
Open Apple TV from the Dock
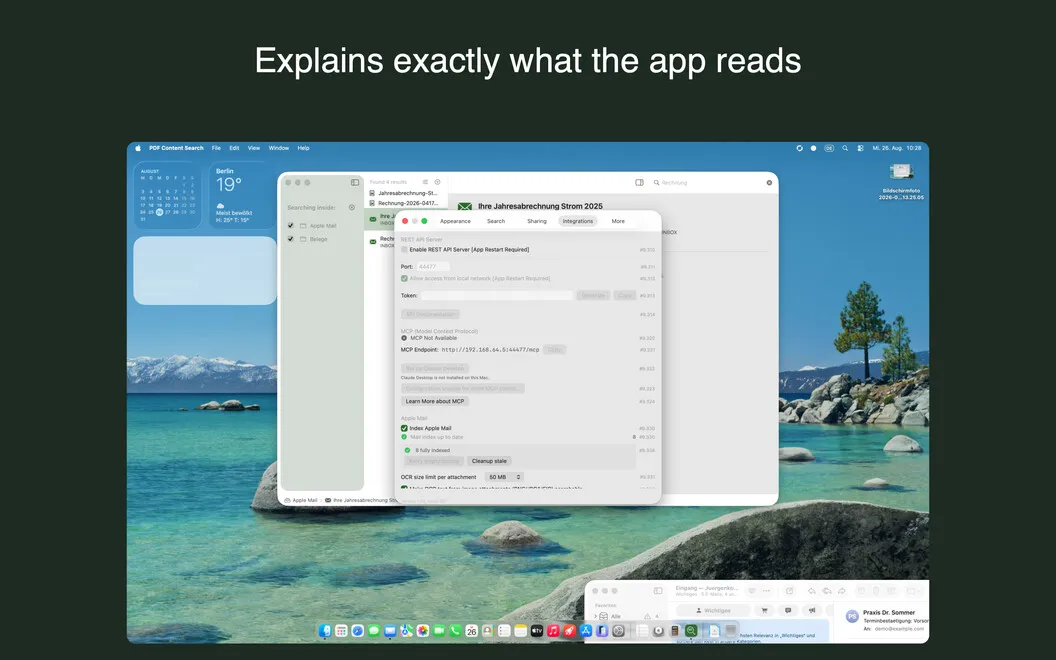click(x=537, y=630)
